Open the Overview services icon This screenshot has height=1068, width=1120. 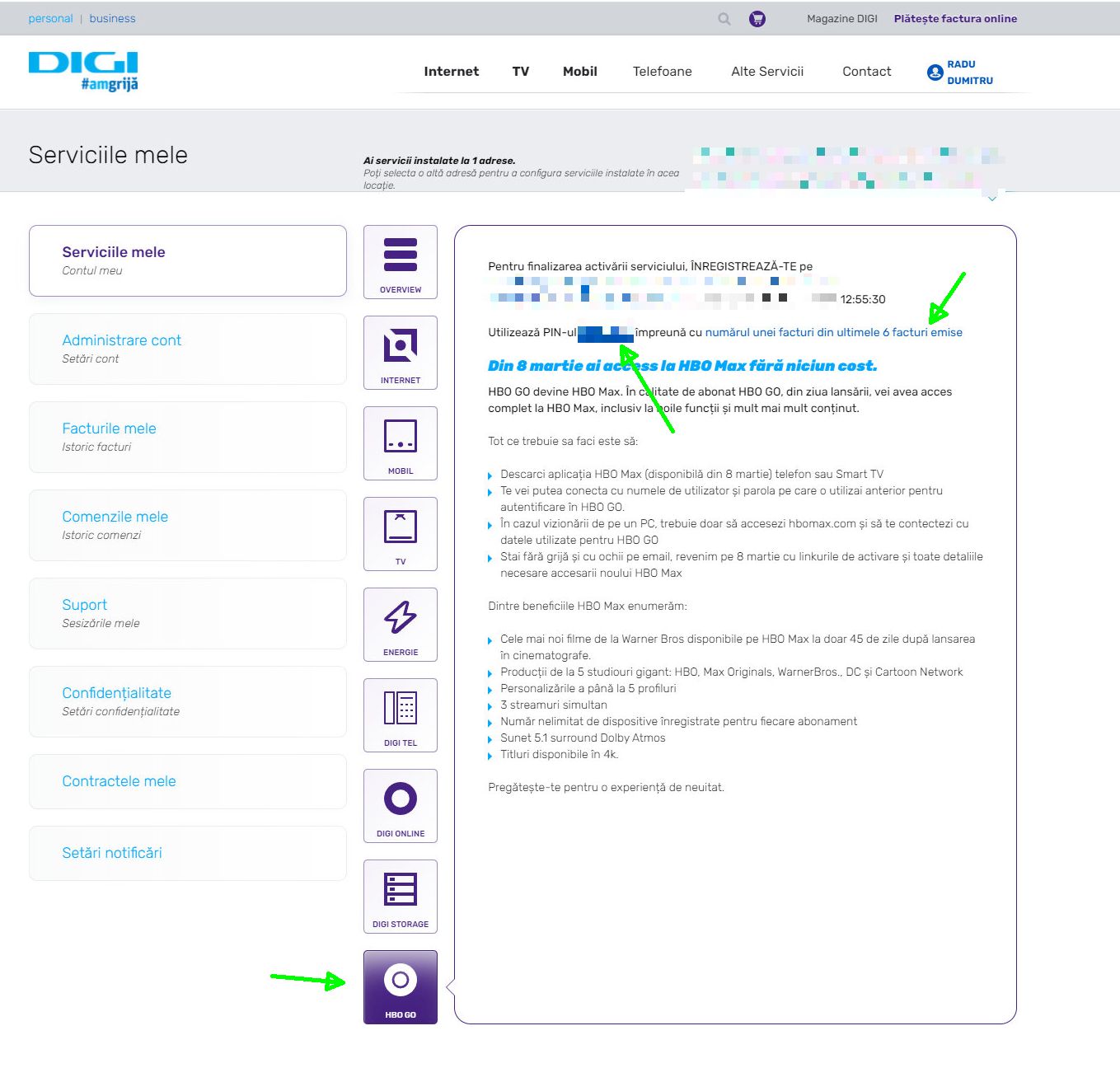[401, 262]
